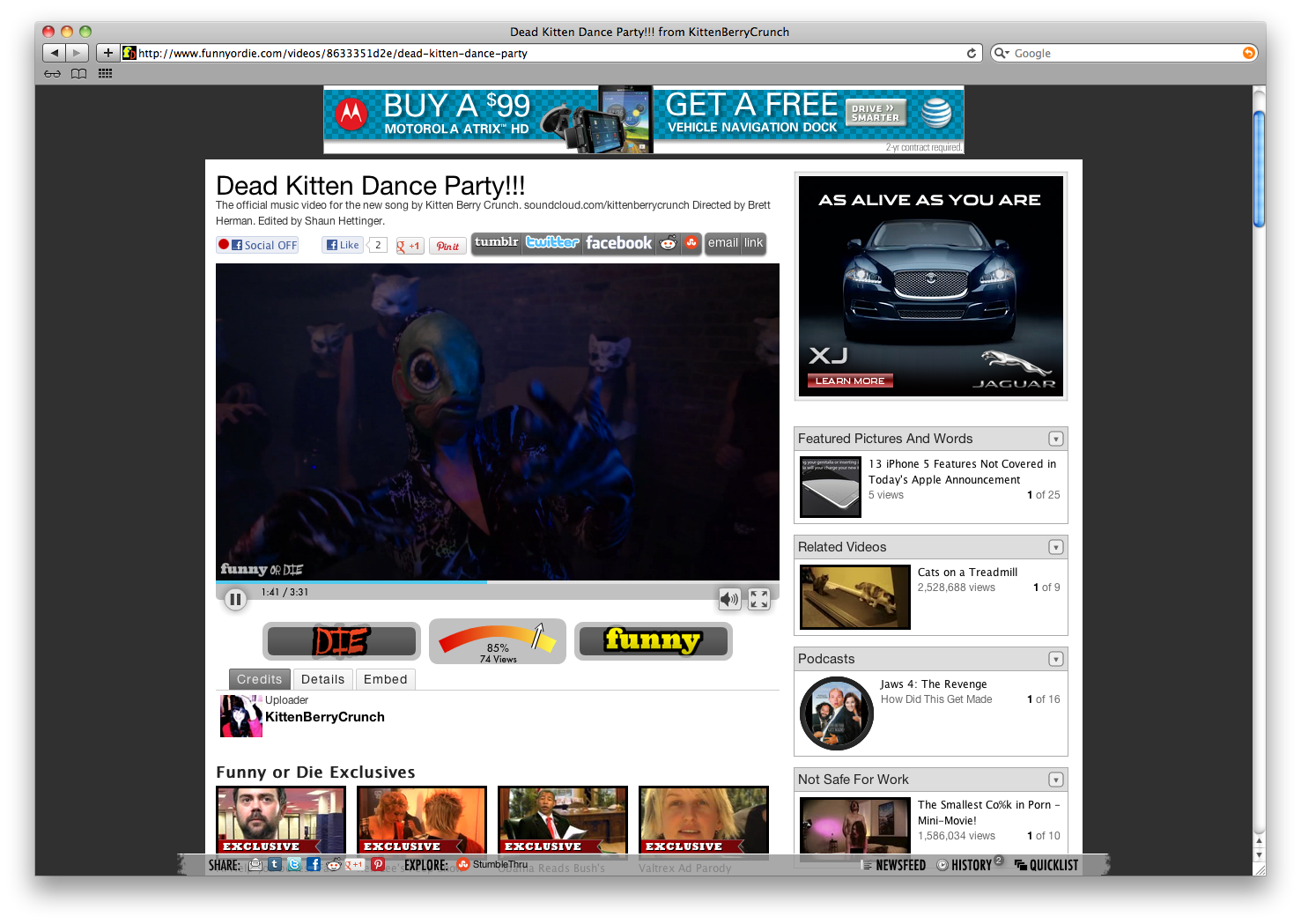Show all bookmarks with the book icon

tap(79, 74)
